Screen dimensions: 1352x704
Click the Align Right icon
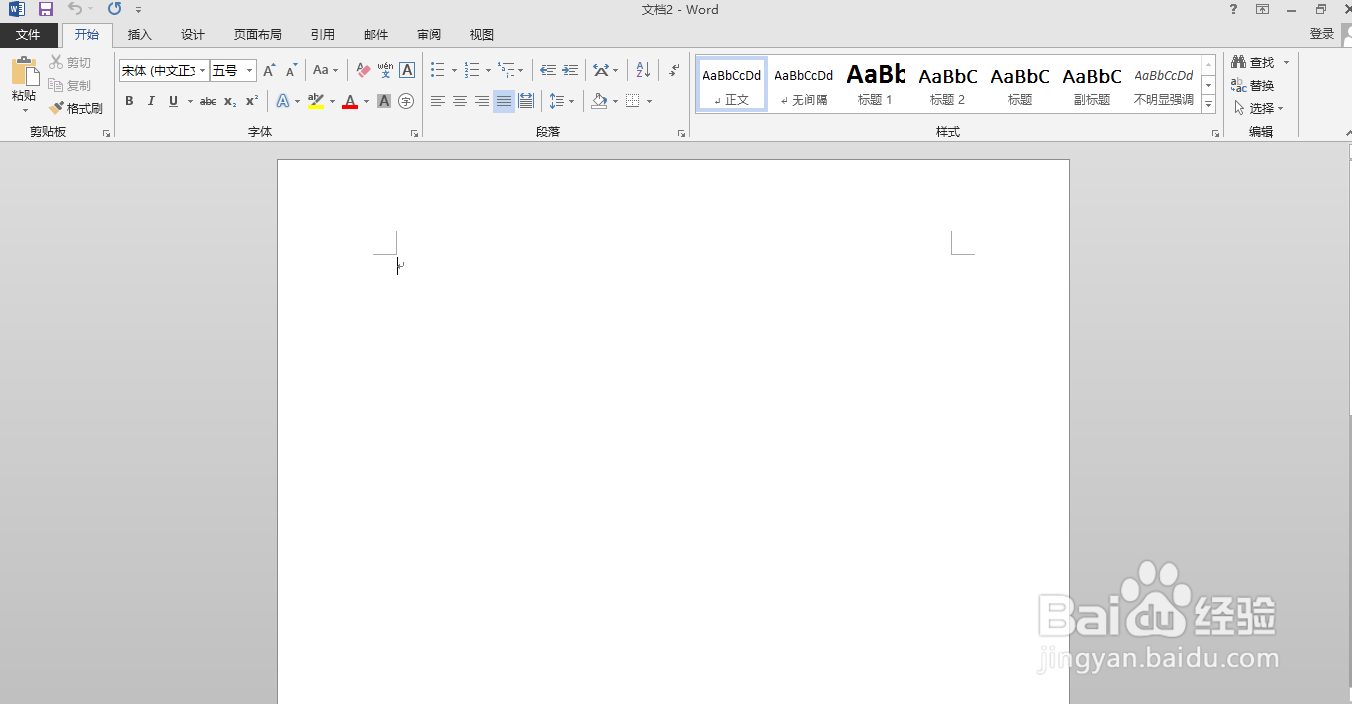pyautogui.click(x=482, y=101)
